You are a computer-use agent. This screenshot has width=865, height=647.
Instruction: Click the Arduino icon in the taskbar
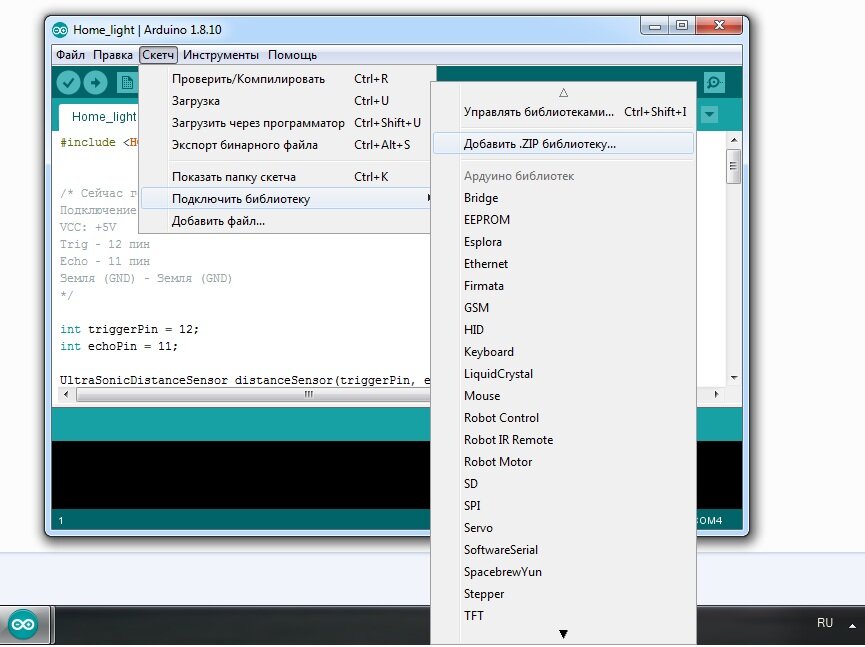tap(23, 624)
